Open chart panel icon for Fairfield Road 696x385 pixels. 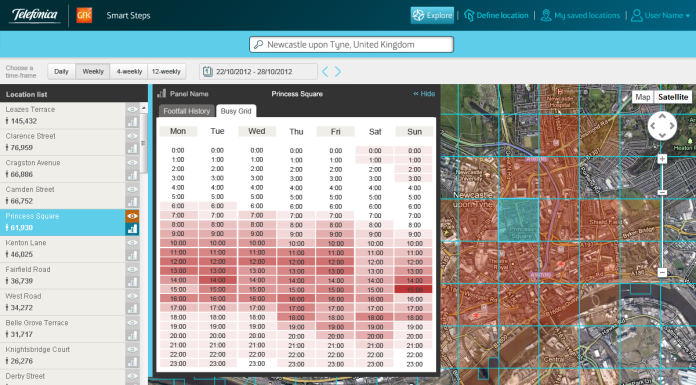[x=132, y=282]
